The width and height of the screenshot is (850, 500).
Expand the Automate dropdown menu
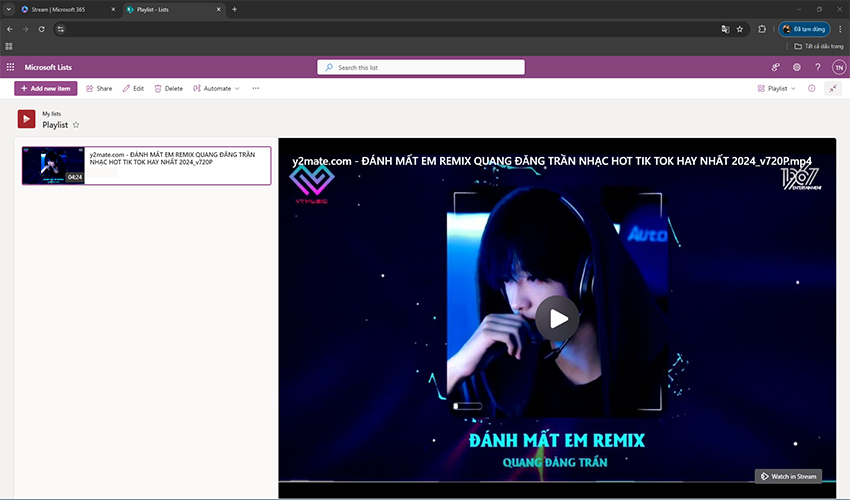216,88
